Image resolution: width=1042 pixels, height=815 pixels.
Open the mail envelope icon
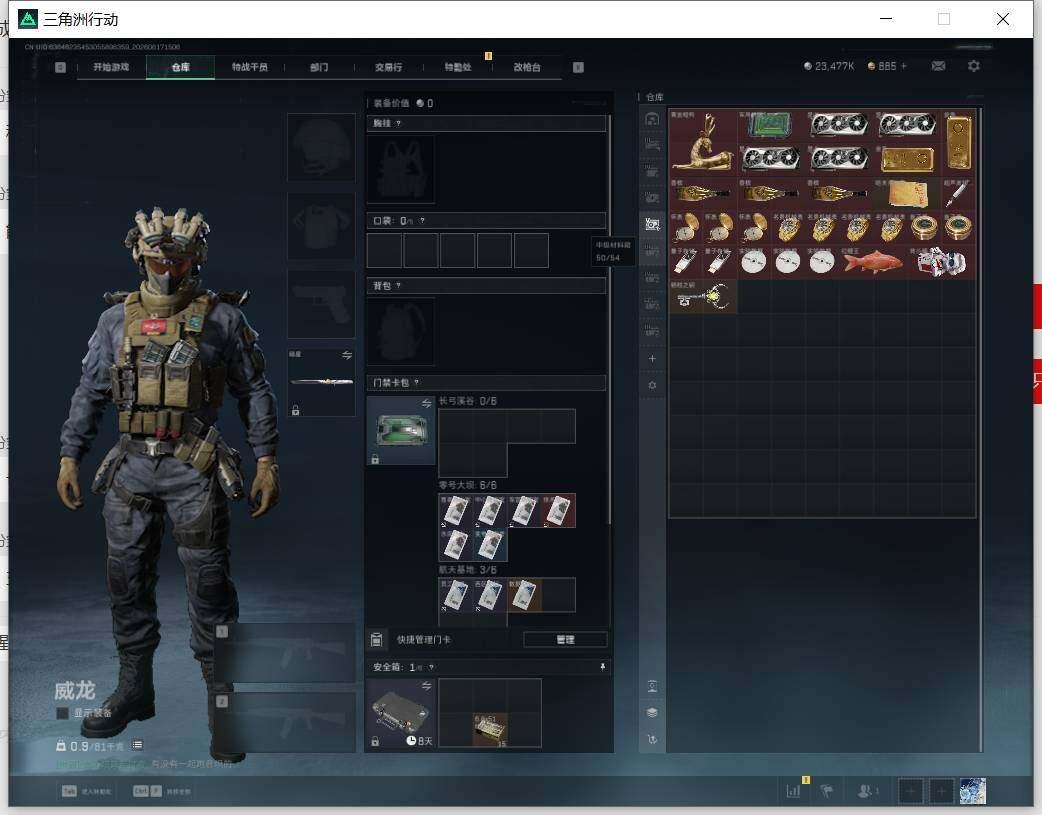coord(938,66)
